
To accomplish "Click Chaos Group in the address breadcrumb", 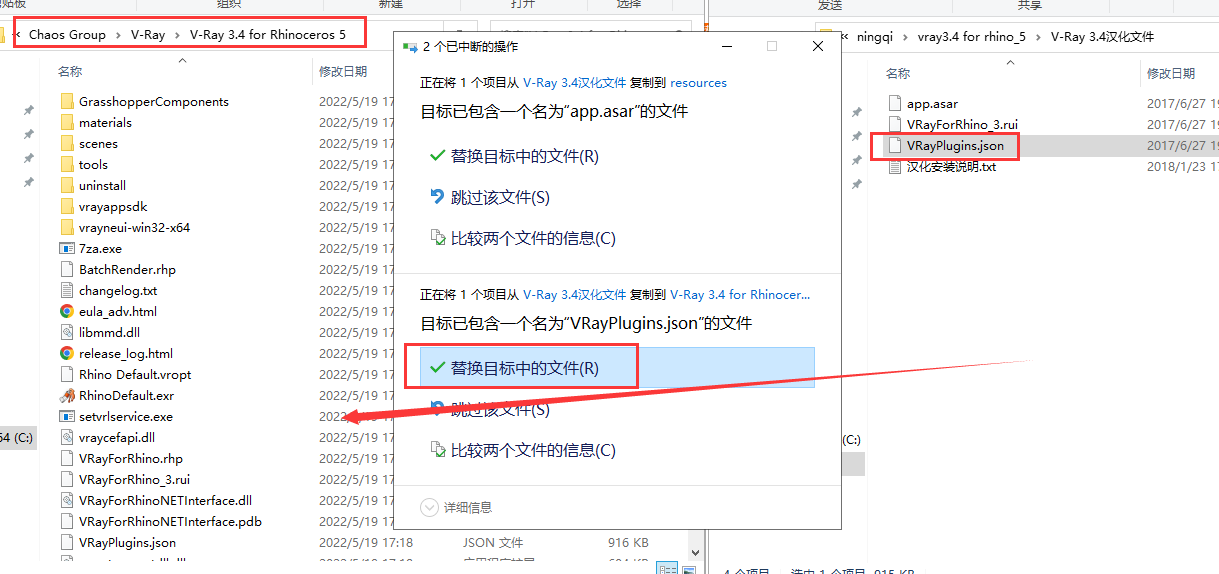I will tap(67, 34).
